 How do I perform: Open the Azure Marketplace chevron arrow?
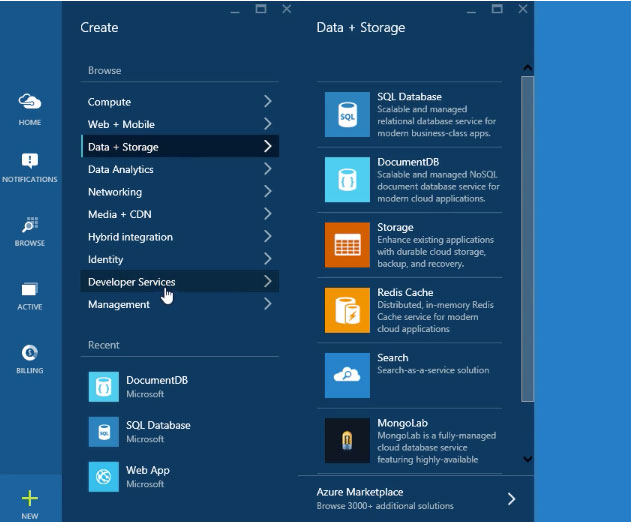511,499
